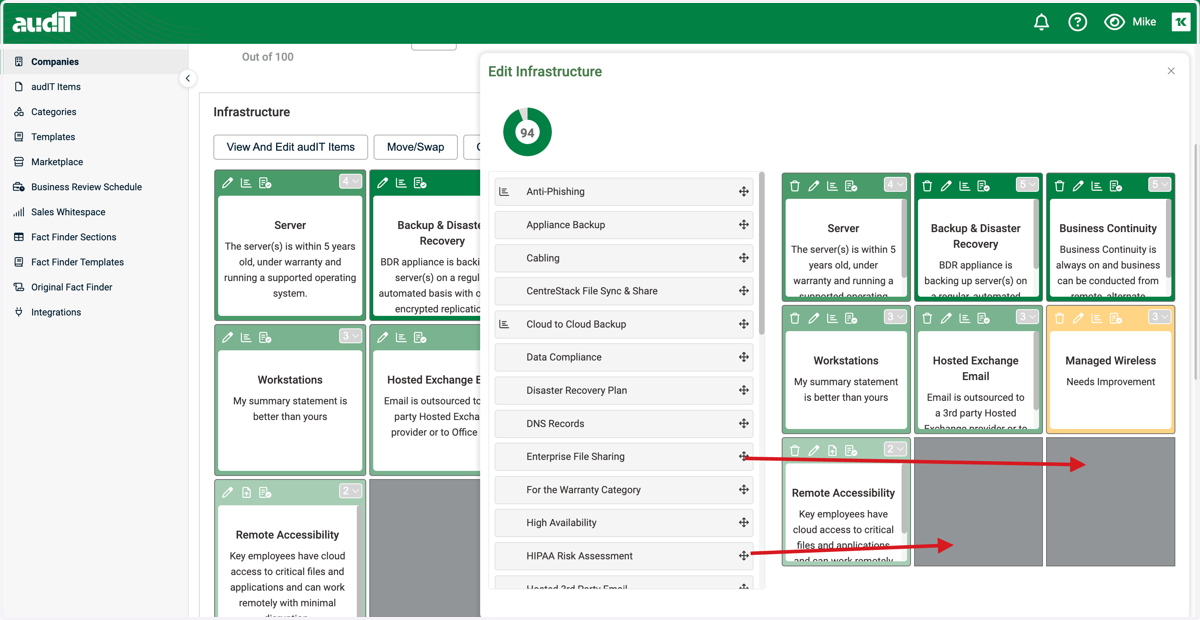Open Integrations in sidebar
This screenshot has height=620, width=1200.
click(x=55, y=312)
